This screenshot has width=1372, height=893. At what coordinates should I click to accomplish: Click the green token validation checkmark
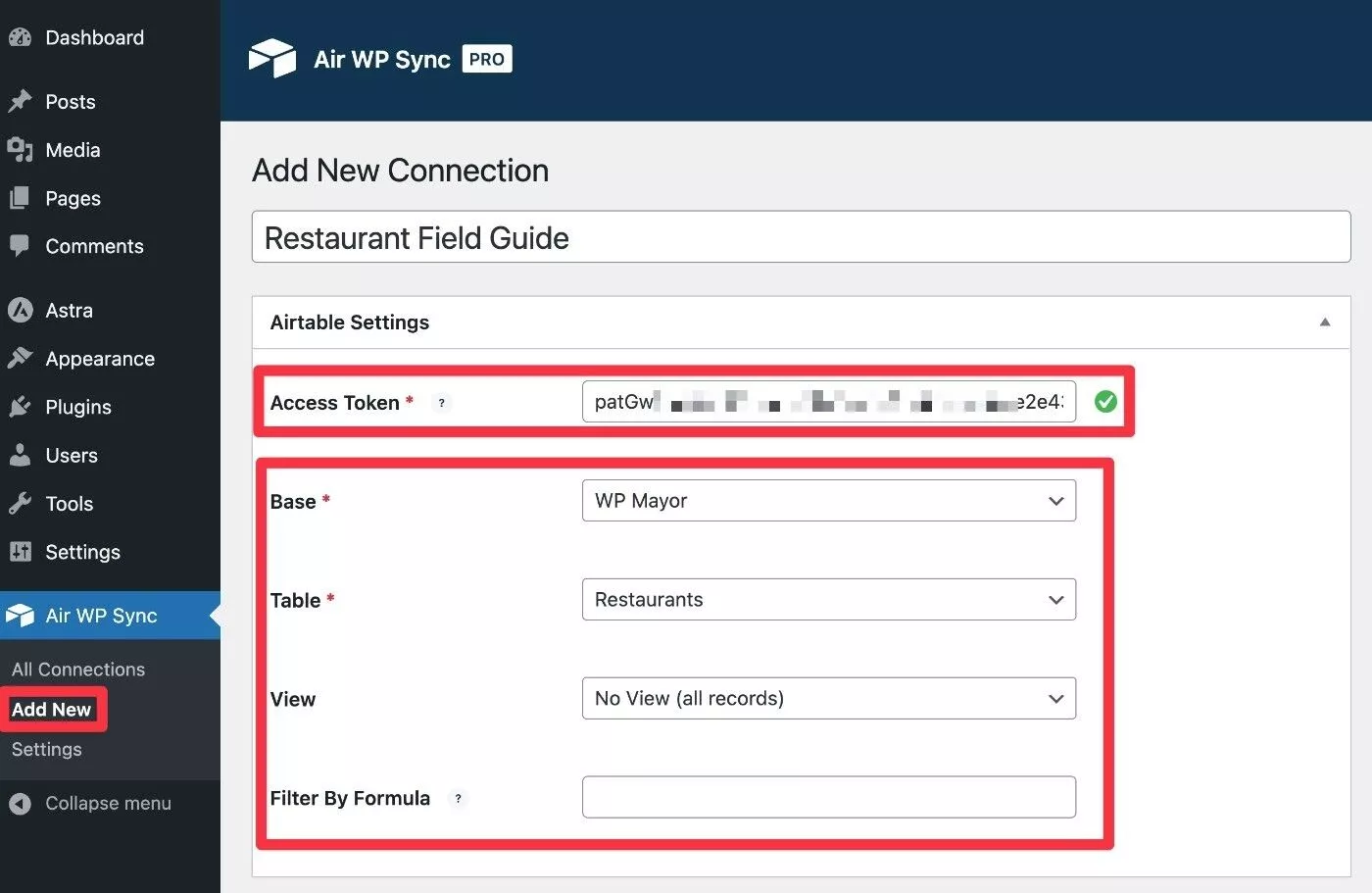[1105, 402]
